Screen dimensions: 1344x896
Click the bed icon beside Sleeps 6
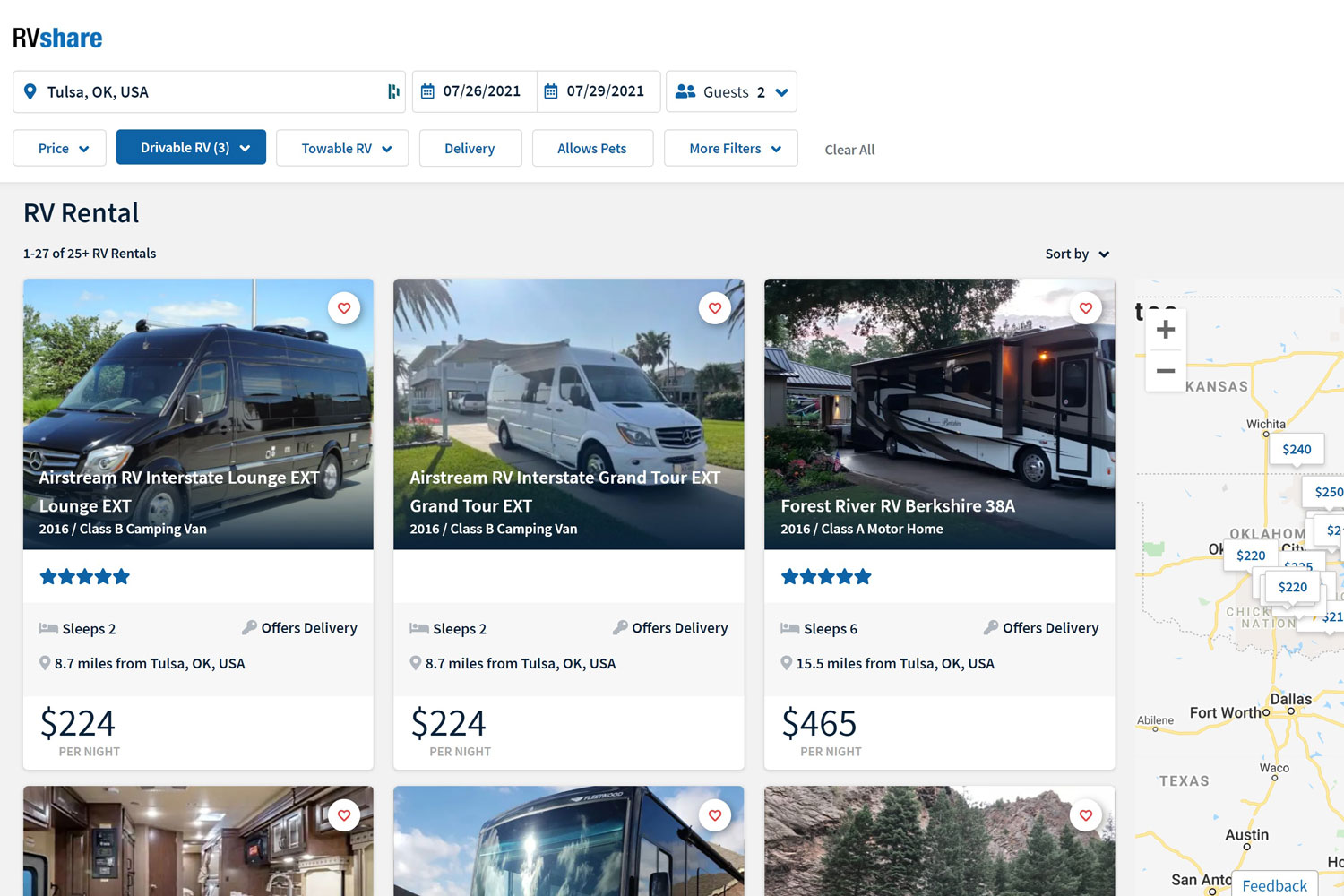coord(789,628)
